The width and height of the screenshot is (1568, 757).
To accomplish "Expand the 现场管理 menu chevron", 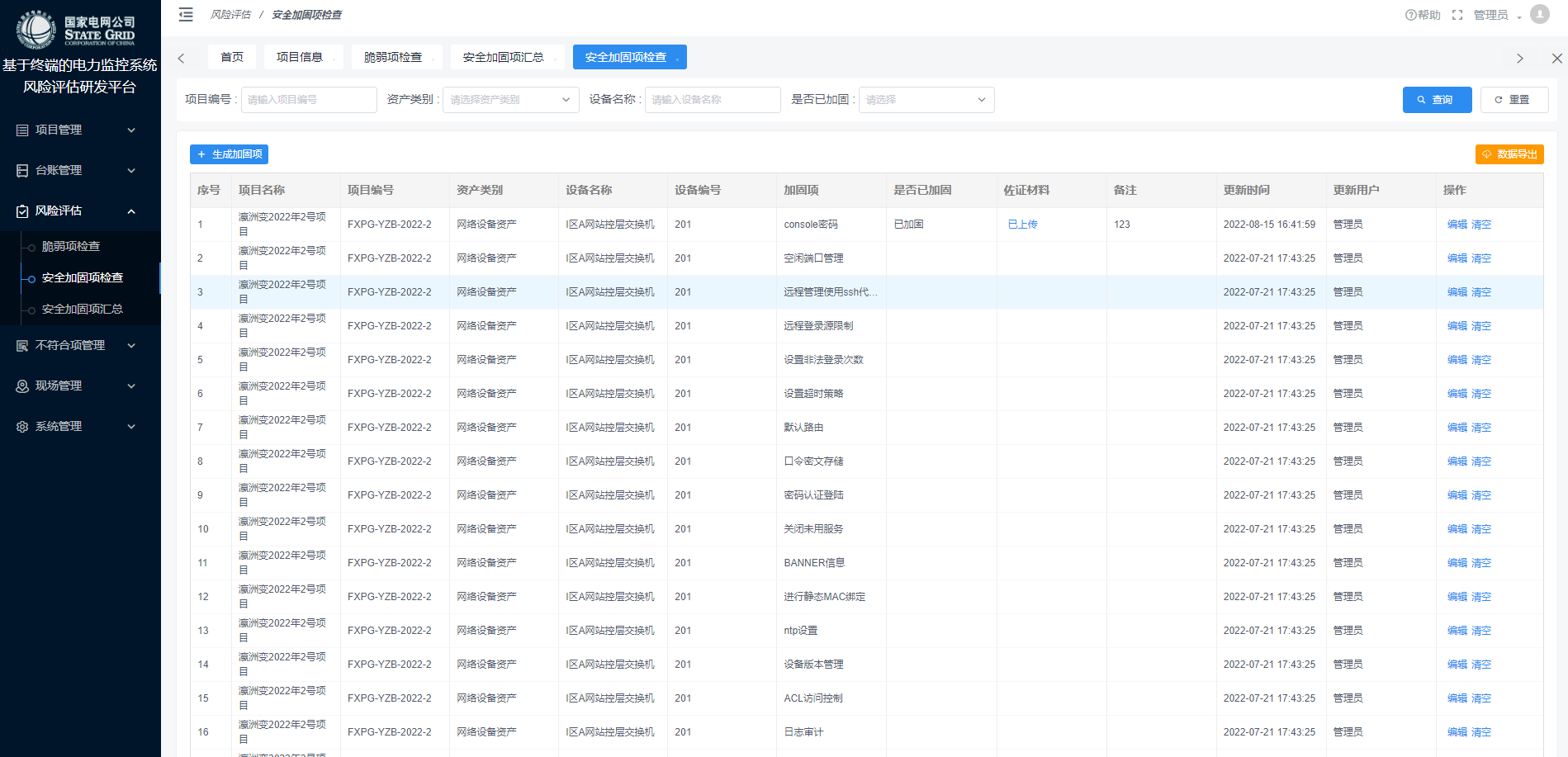I will coord(131,386).
